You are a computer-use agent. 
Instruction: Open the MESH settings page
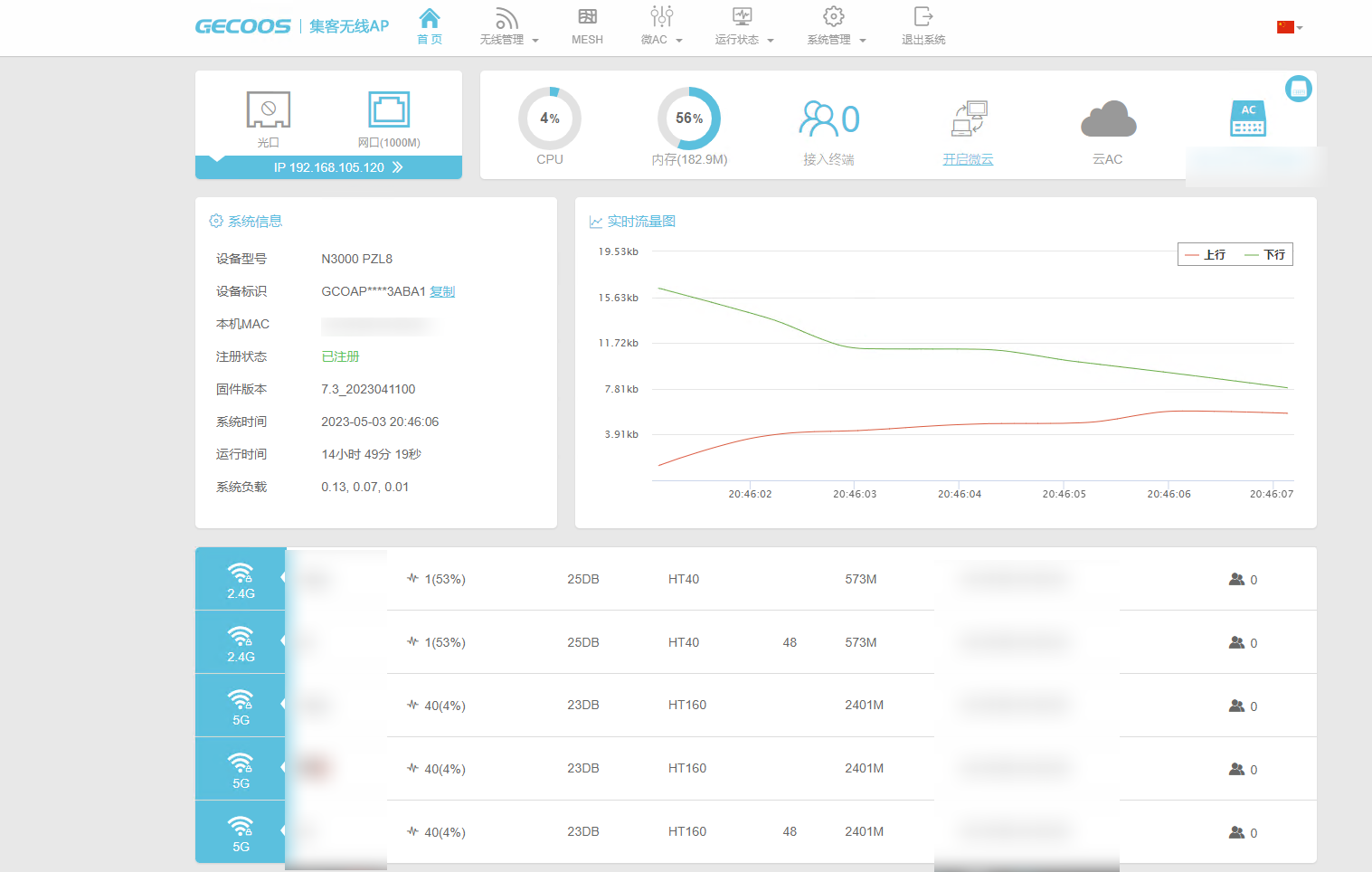coord(587,26)
